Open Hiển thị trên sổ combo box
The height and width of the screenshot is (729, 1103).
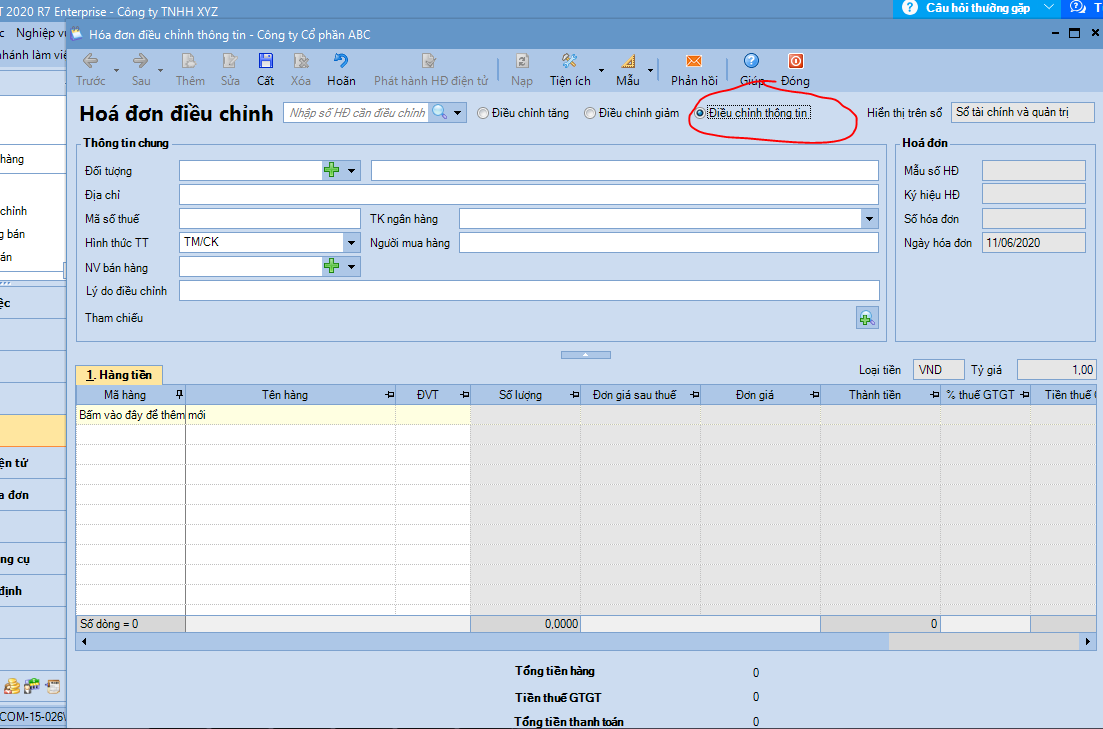tap(1022, 113)
